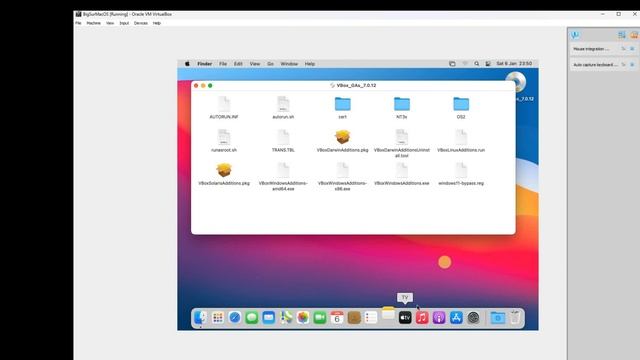Click the Spotlight search icon

[x=476, y=64]
